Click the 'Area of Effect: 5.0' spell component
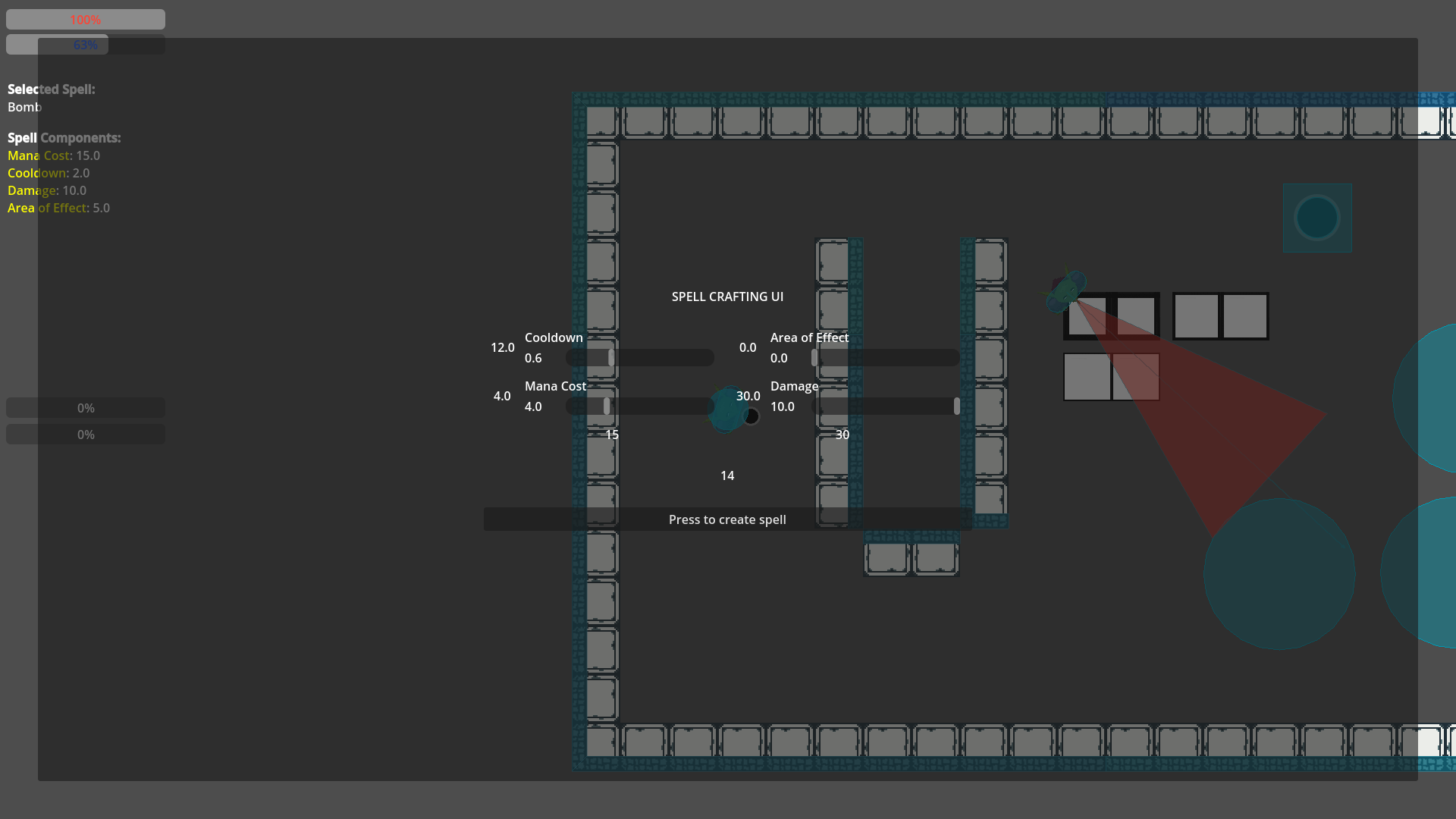Image resolution: width=1456 pixels, height=819 pixels. click(x=58, y=208)
